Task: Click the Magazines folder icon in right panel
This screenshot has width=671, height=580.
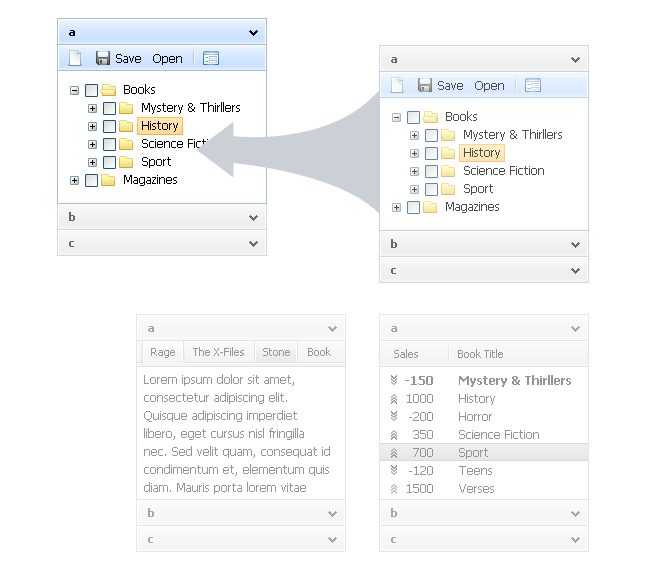Action: [x=430, y=207]
